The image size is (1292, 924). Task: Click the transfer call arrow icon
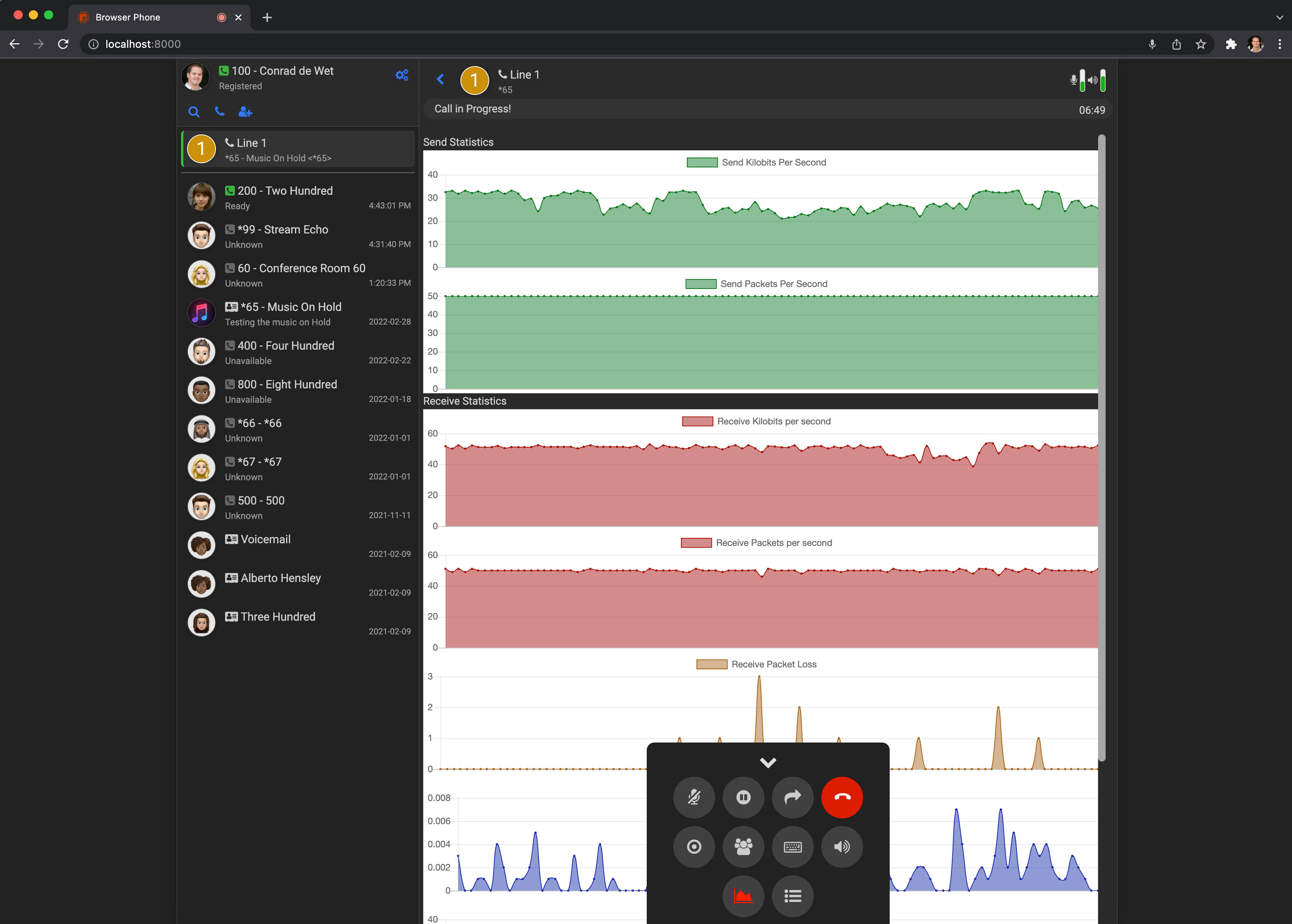coord(792,797)
